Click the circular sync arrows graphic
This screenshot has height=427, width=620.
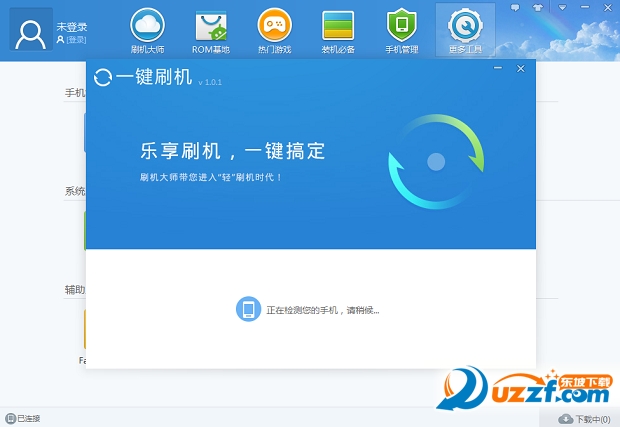coord(436,162)
